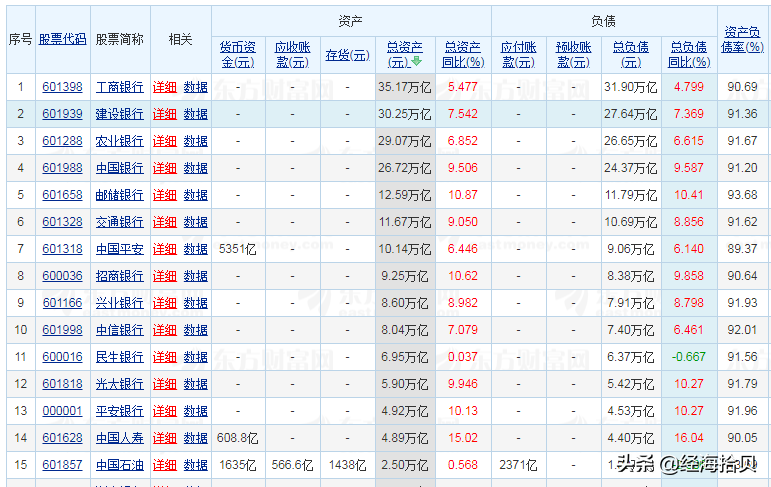Open stock code 601328 link
Screen dimensions: 771x487
tap(62, 222)
